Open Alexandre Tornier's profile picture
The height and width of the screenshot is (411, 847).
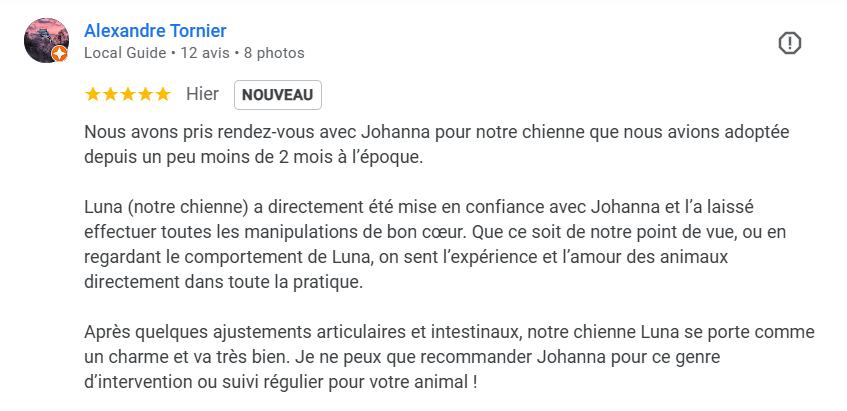point(46,40)
